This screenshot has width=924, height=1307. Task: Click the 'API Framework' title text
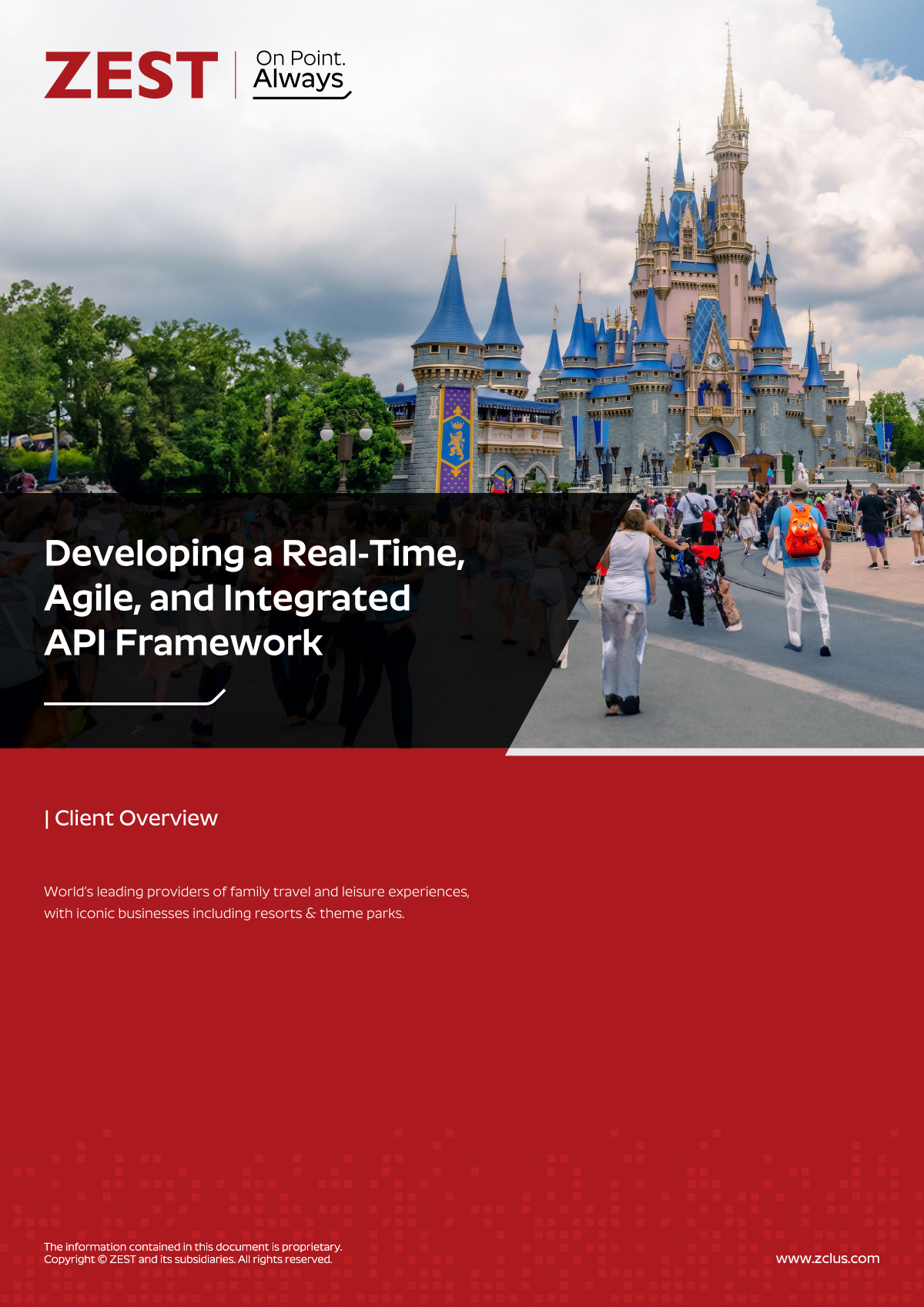[183, 643]
